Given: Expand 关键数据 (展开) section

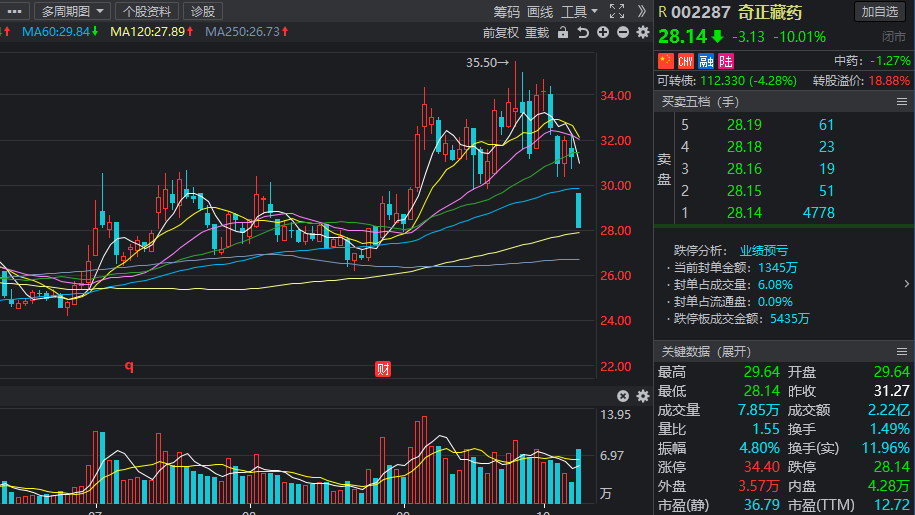Looking at the screenshot, I should point(706,352).
